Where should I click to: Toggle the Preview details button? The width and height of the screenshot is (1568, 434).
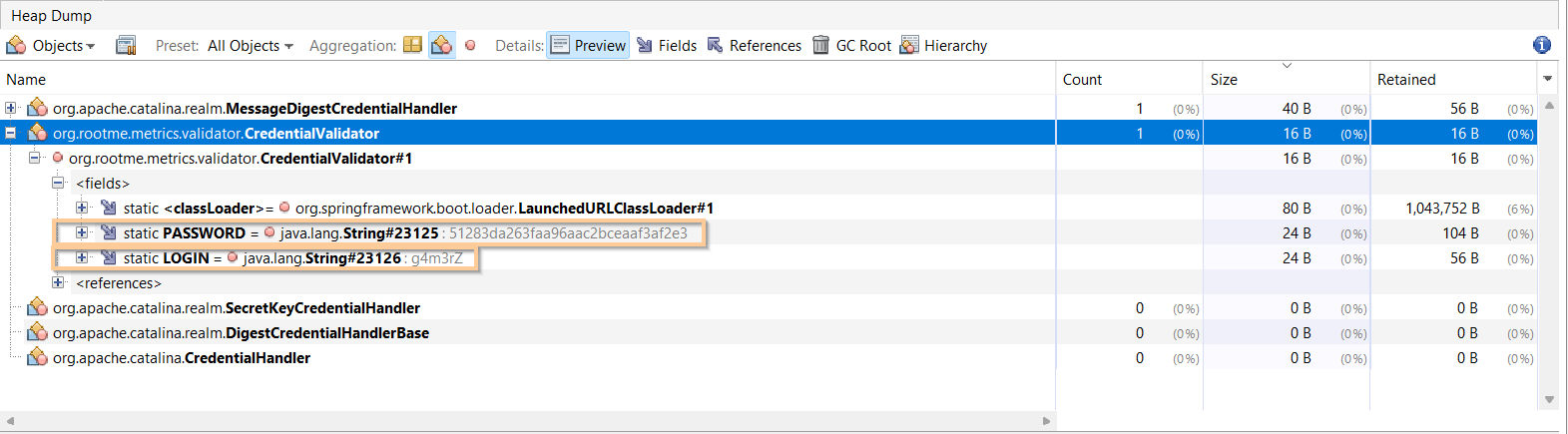pyautogui.click(x=588, y=46)
